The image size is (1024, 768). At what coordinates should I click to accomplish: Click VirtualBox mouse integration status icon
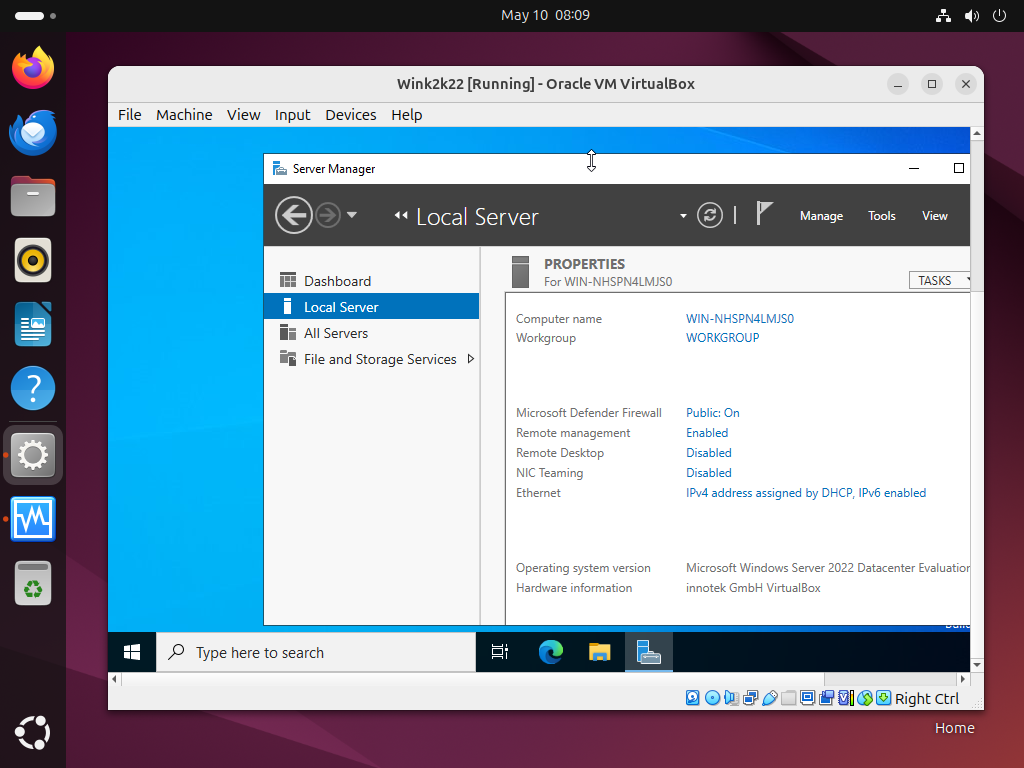pyautogui.click(x=865, y=698)
